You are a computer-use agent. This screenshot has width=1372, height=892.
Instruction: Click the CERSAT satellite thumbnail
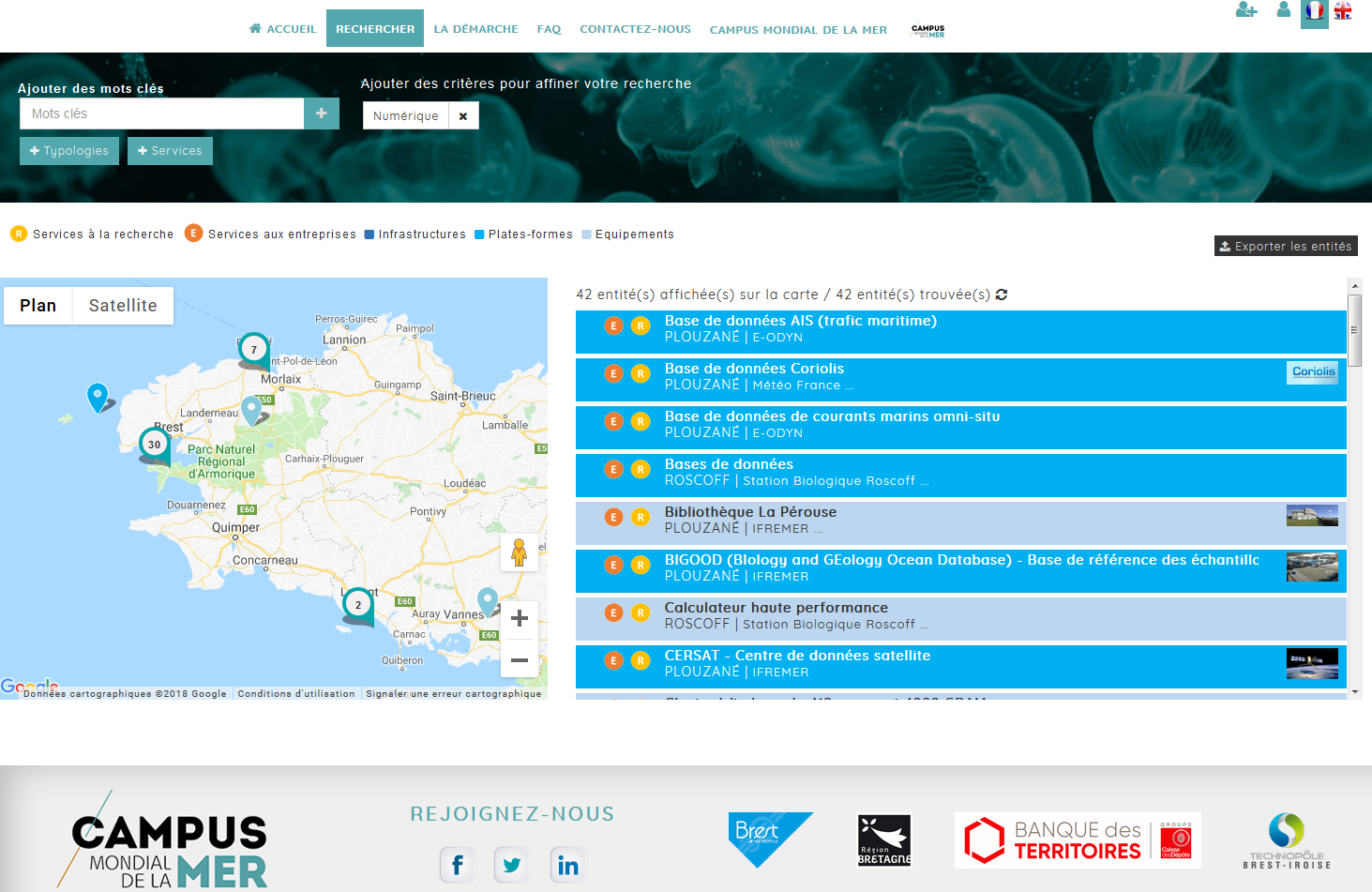(1312, 663)
